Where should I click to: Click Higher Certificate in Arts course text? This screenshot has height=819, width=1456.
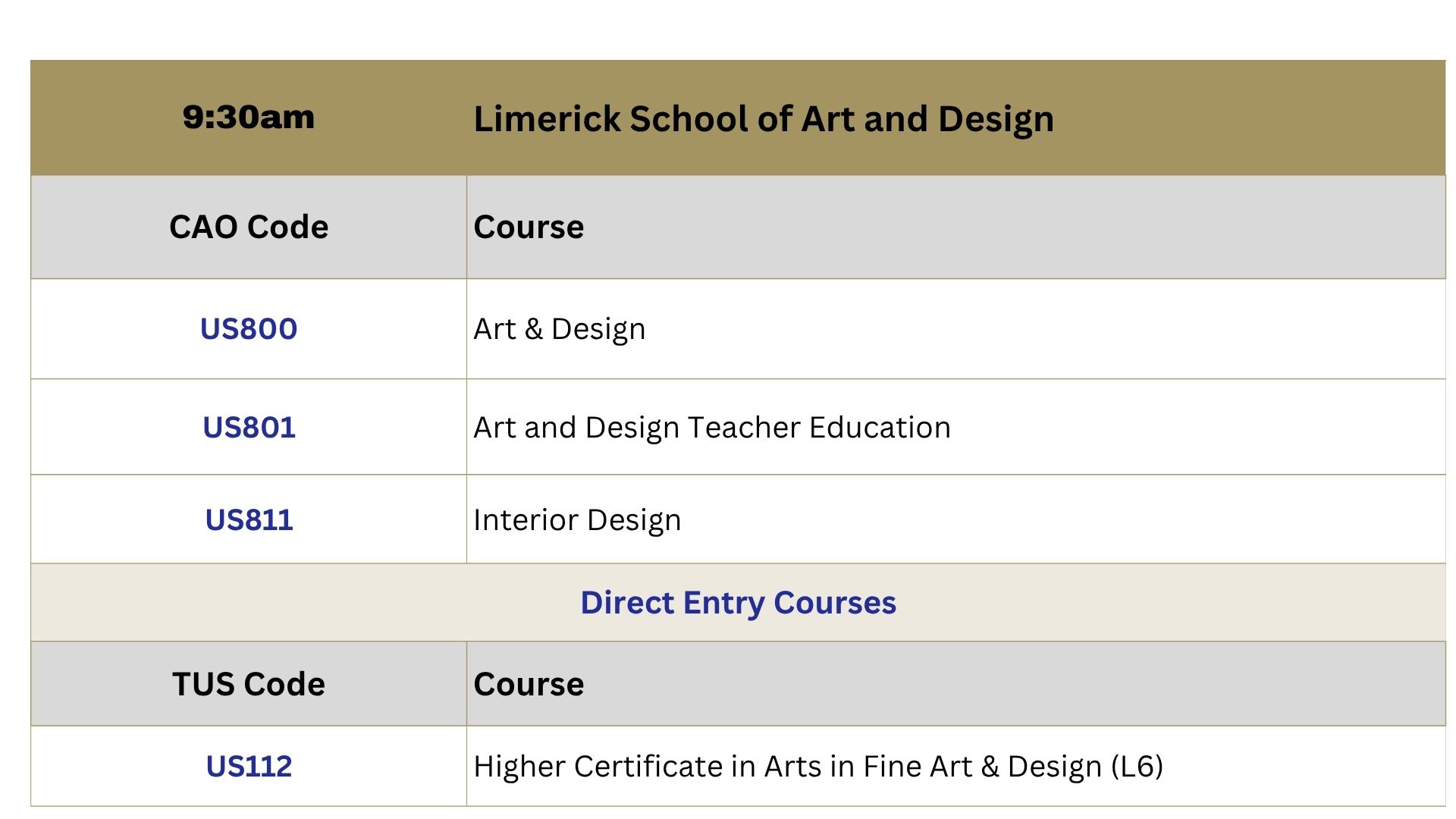coord(818,767)
